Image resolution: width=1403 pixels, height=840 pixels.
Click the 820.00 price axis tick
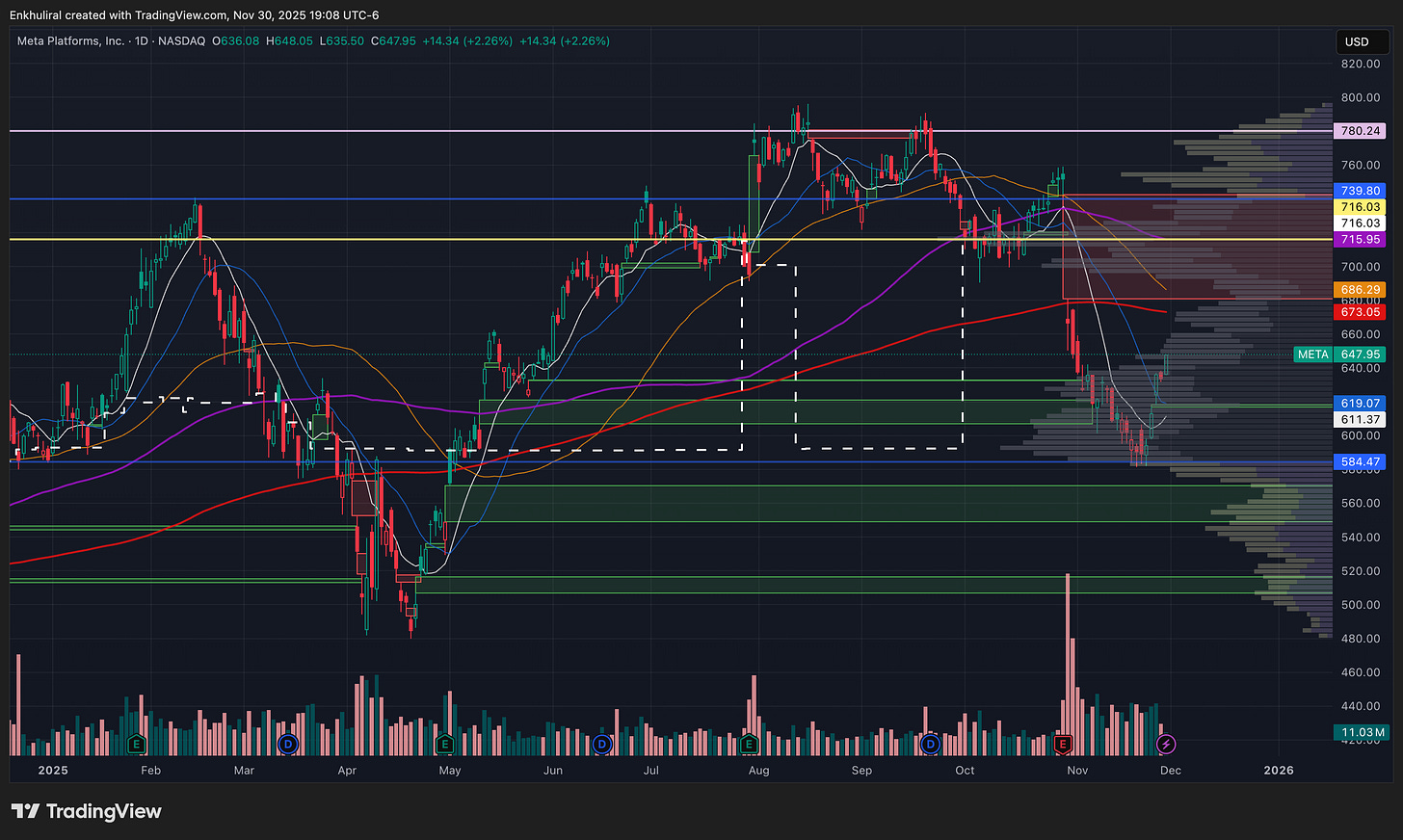pyautogui.click(x=1361, y=64)
